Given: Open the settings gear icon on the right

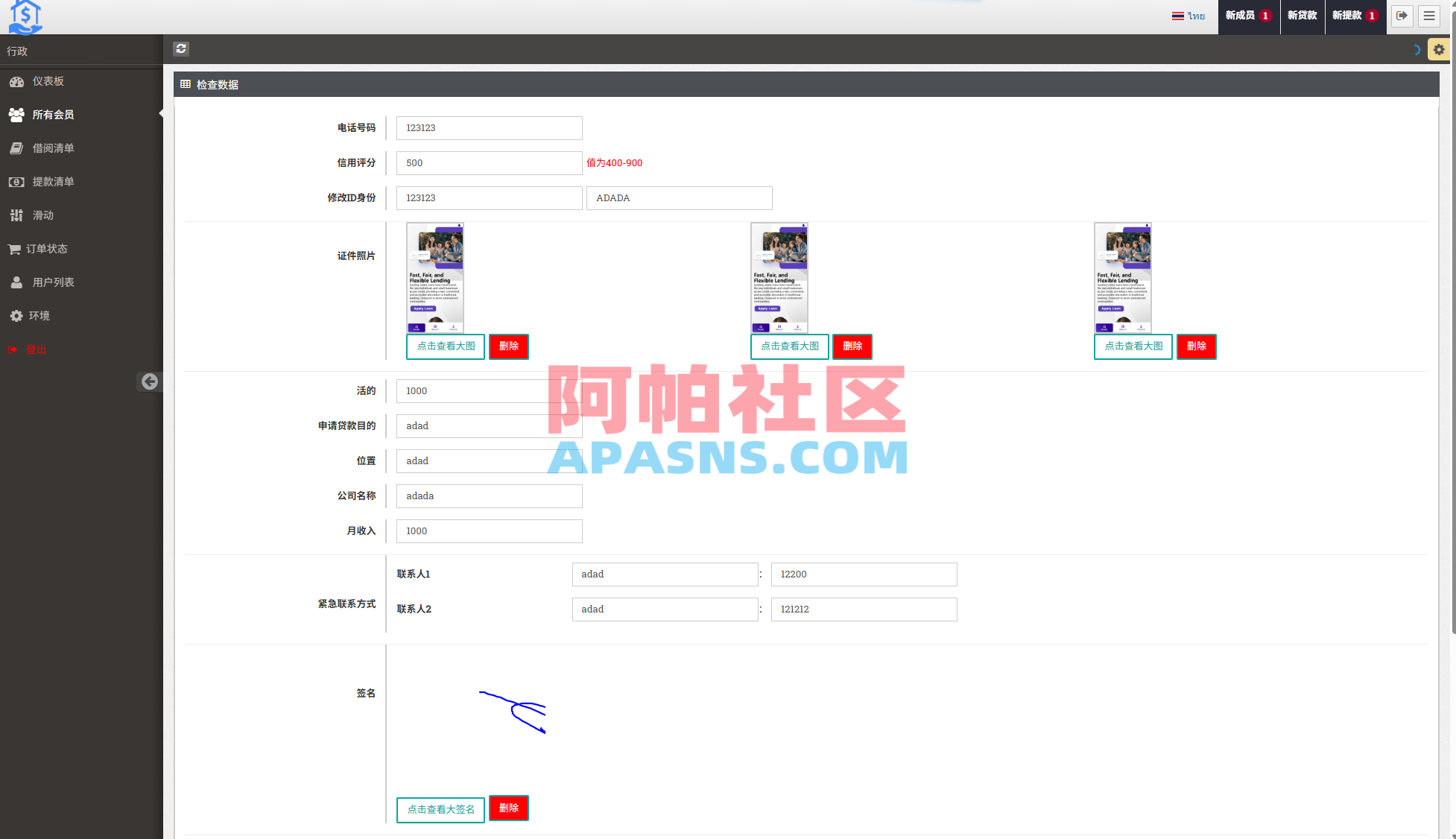Looking at the screenshot, I should click(x=1439, y=49).
